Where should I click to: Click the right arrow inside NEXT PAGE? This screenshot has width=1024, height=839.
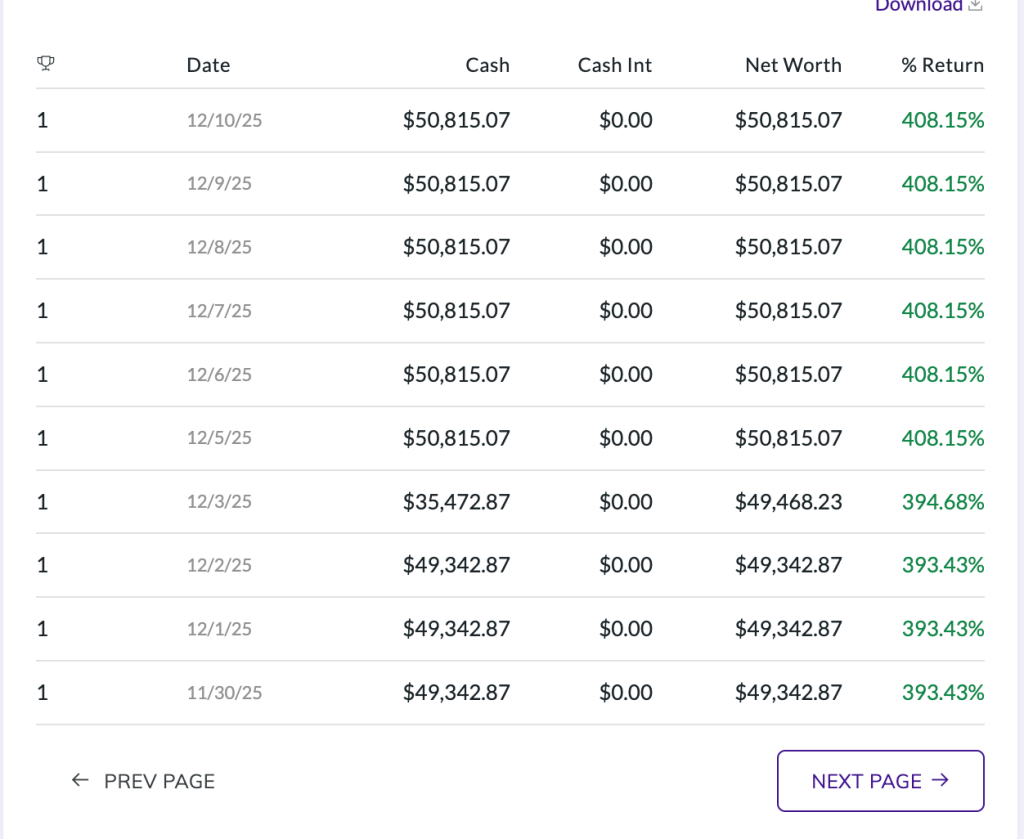click(x=939, y=781)
